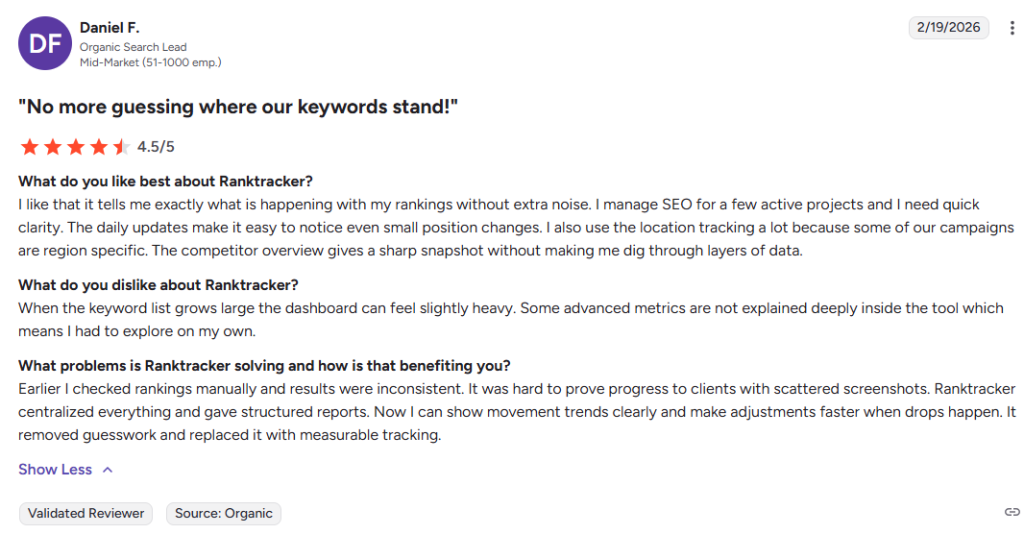Open the three-dot options menu
The height and width of the screenshot is (534, 1024).
pyautogui.click(x=1012, y=28)
